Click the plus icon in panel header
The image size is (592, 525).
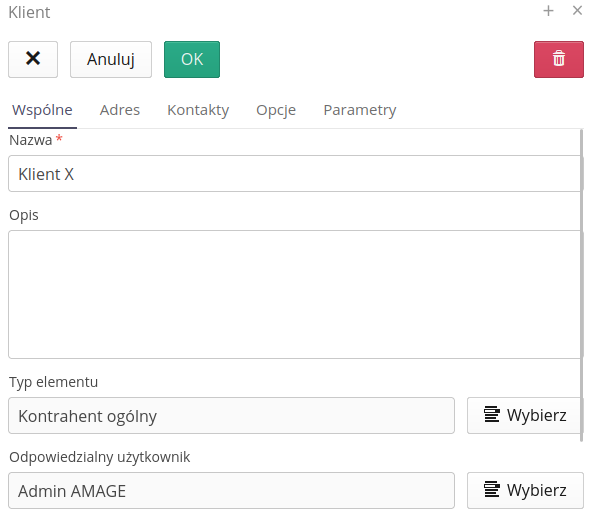click(548, 11)
